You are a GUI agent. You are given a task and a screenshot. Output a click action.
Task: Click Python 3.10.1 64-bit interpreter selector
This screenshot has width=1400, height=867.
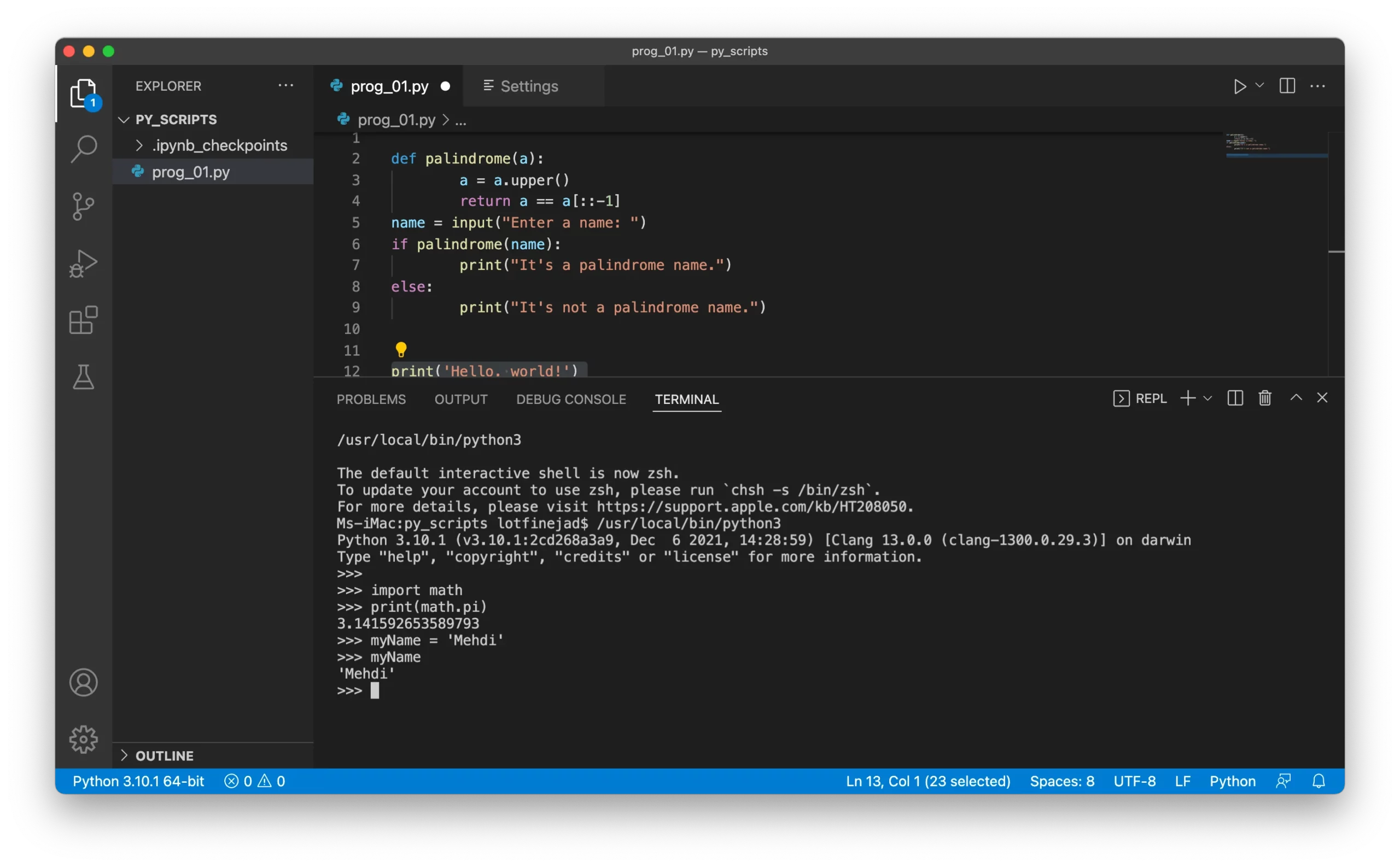(138, 781)
